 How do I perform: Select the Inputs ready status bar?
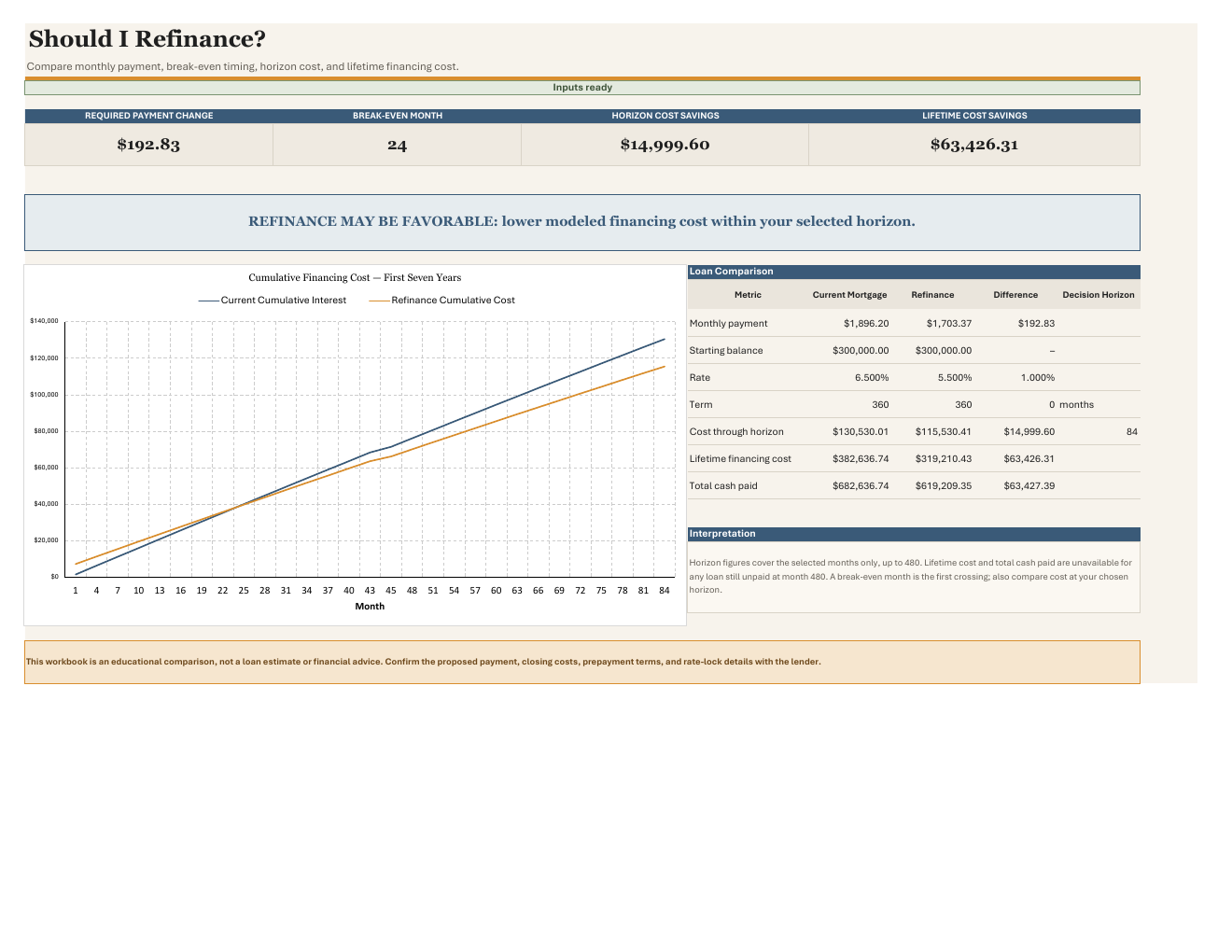[x=582, y=88]
